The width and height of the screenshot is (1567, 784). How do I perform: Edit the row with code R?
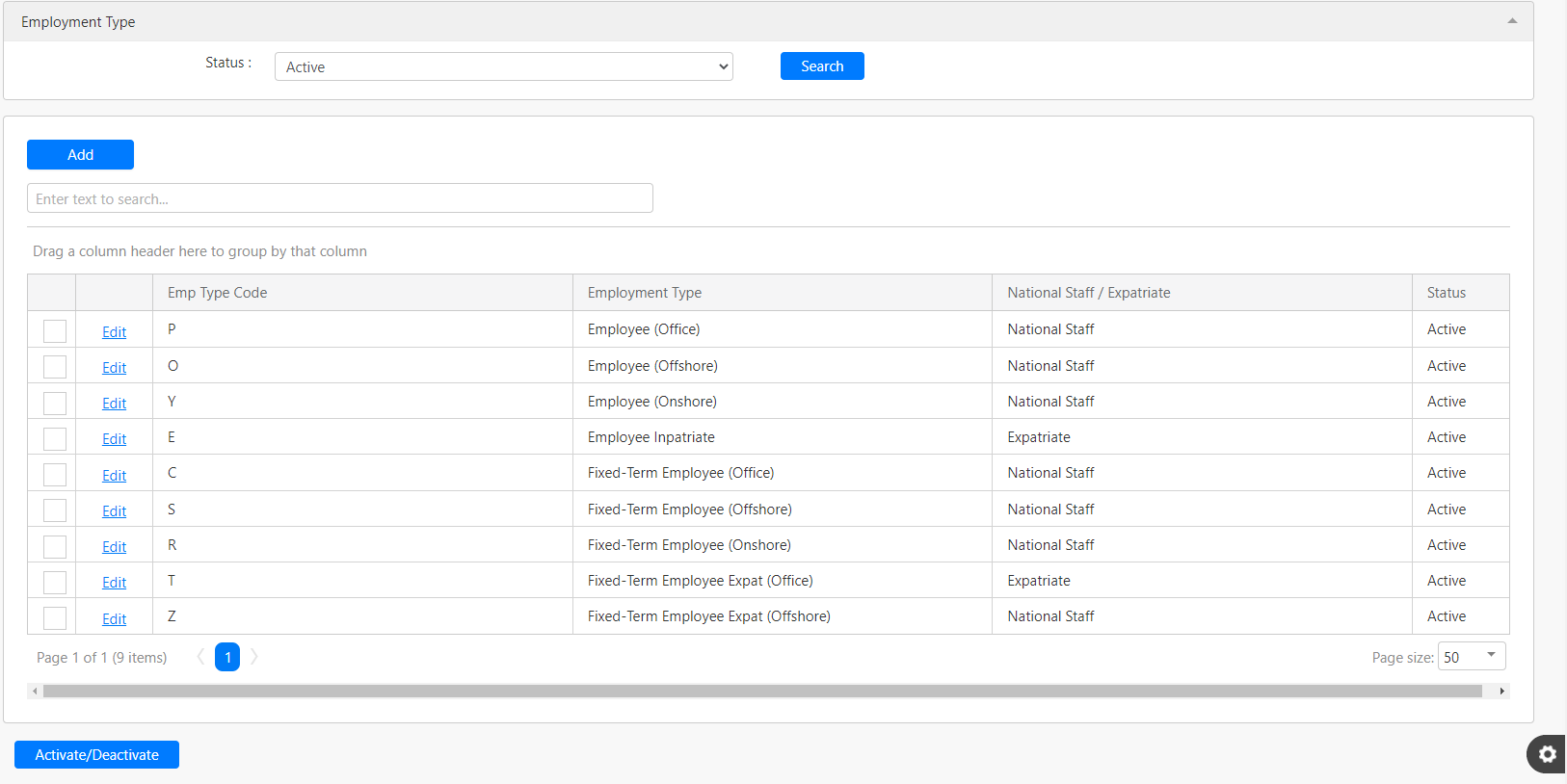114,547
